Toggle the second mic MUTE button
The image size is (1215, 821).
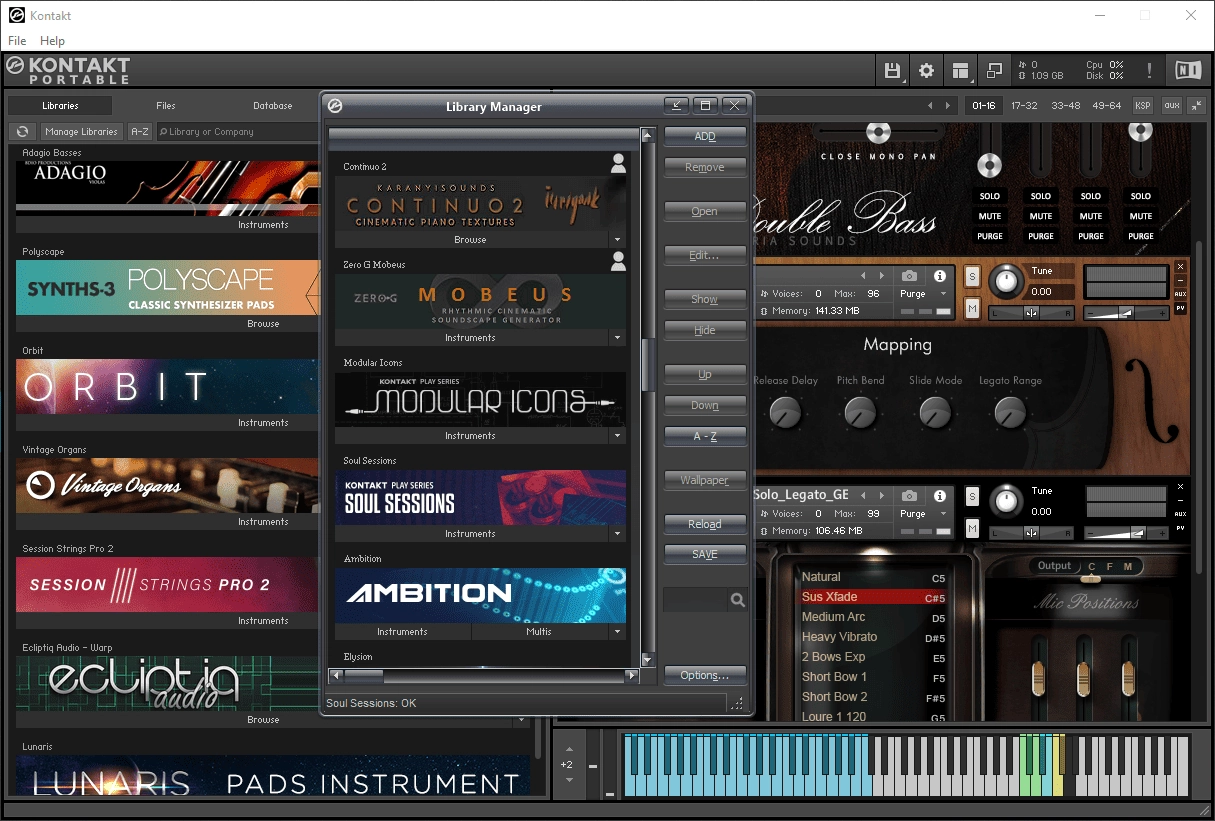(x=1041, y=216)
